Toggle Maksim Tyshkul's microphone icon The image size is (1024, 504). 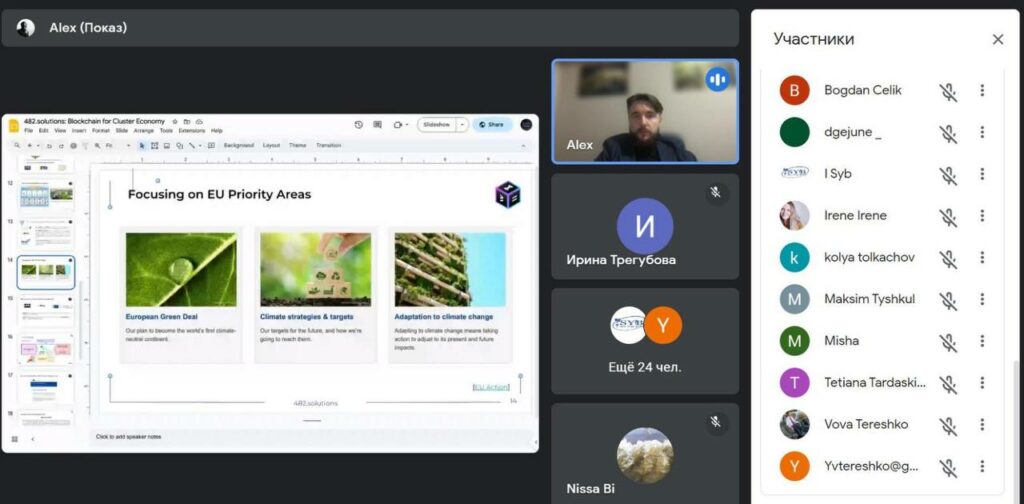tap(948, 301)
